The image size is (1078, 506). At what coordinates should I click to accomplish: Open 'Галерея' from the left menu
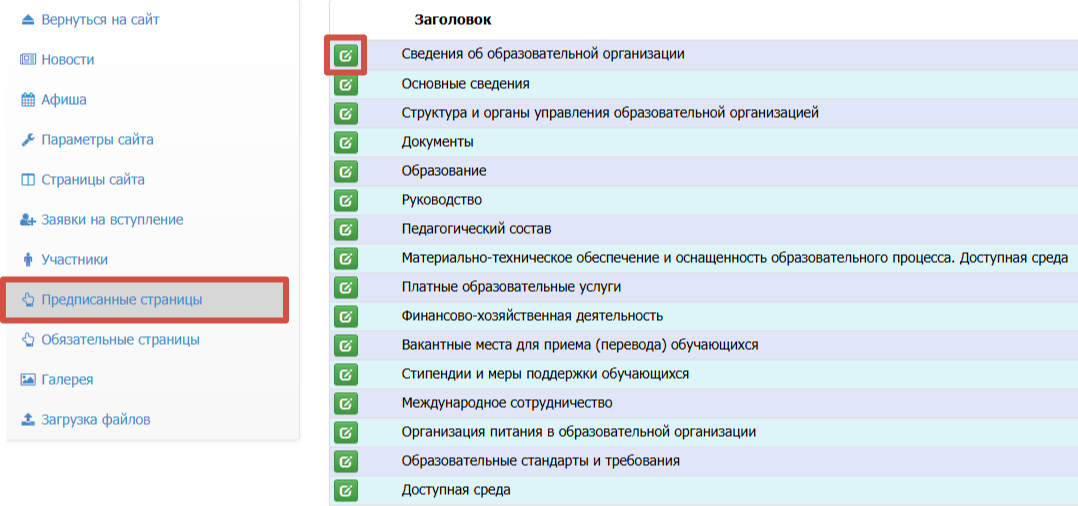[67, 380]
